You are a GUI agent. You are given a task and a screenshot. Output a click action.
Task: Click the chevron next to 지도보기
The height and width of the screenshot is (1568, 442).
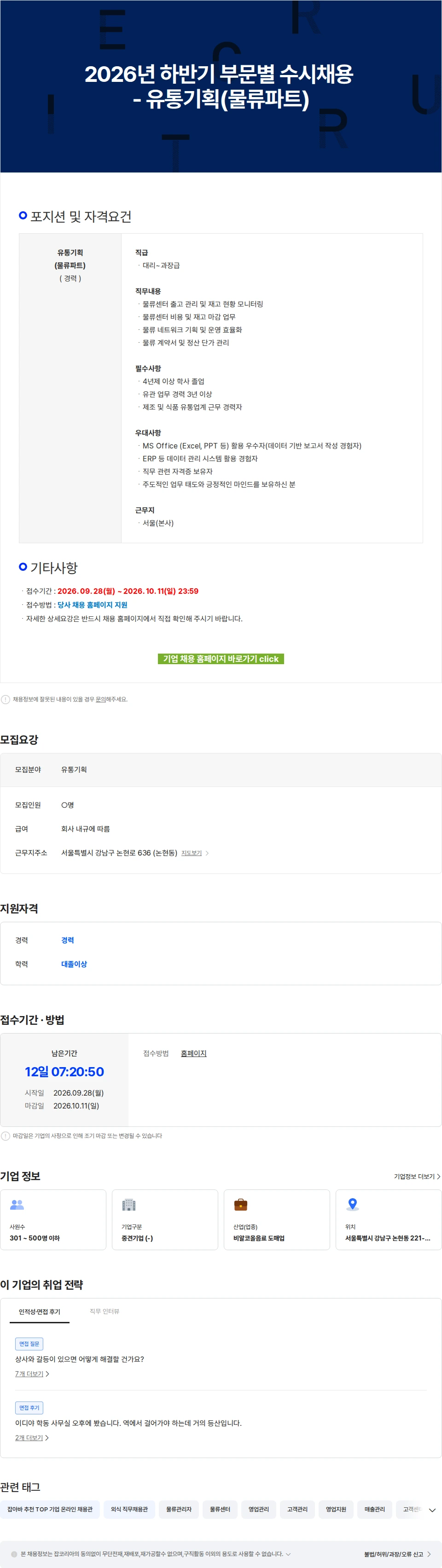[x=207, y=853]
